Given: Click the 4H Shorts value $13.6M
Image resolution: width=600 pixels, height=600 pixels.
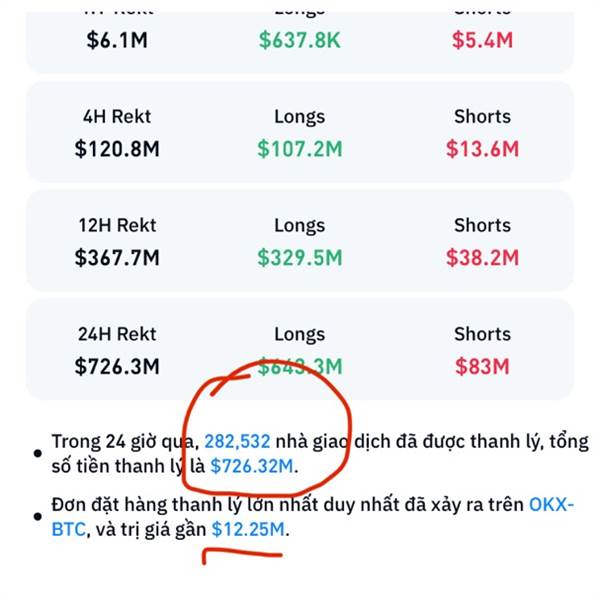Looking at the screenshot, I should click(x=483, y=149).
